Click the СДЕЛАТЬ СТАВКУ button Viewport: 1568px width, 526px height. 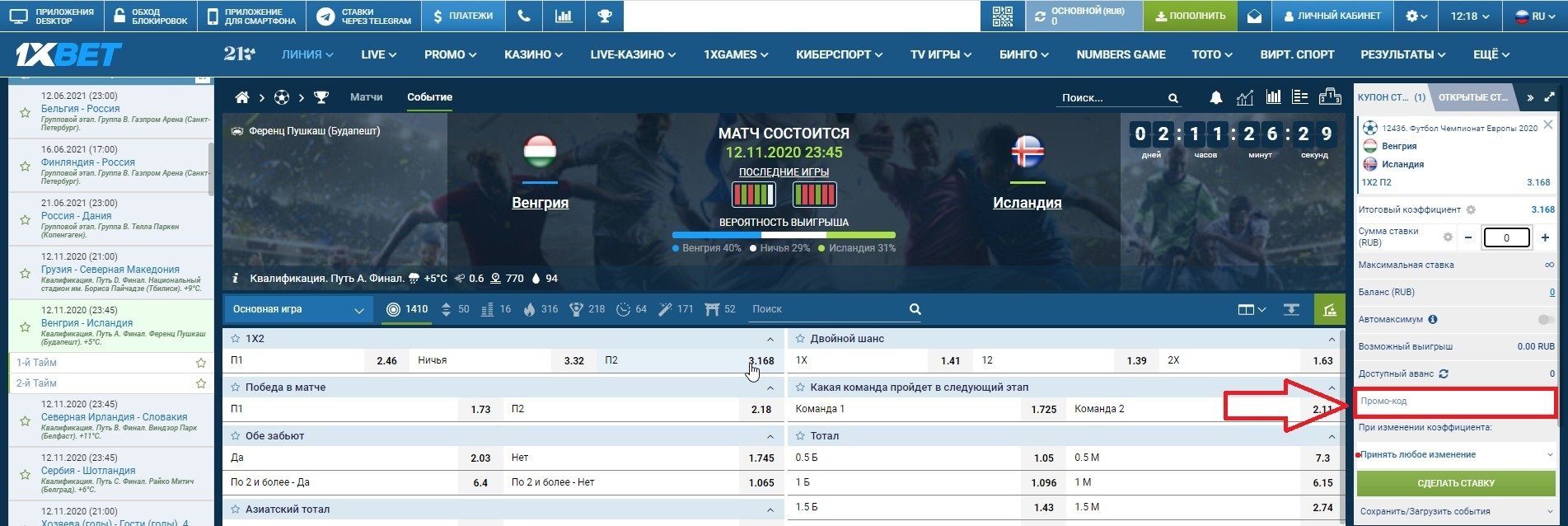1455,483
